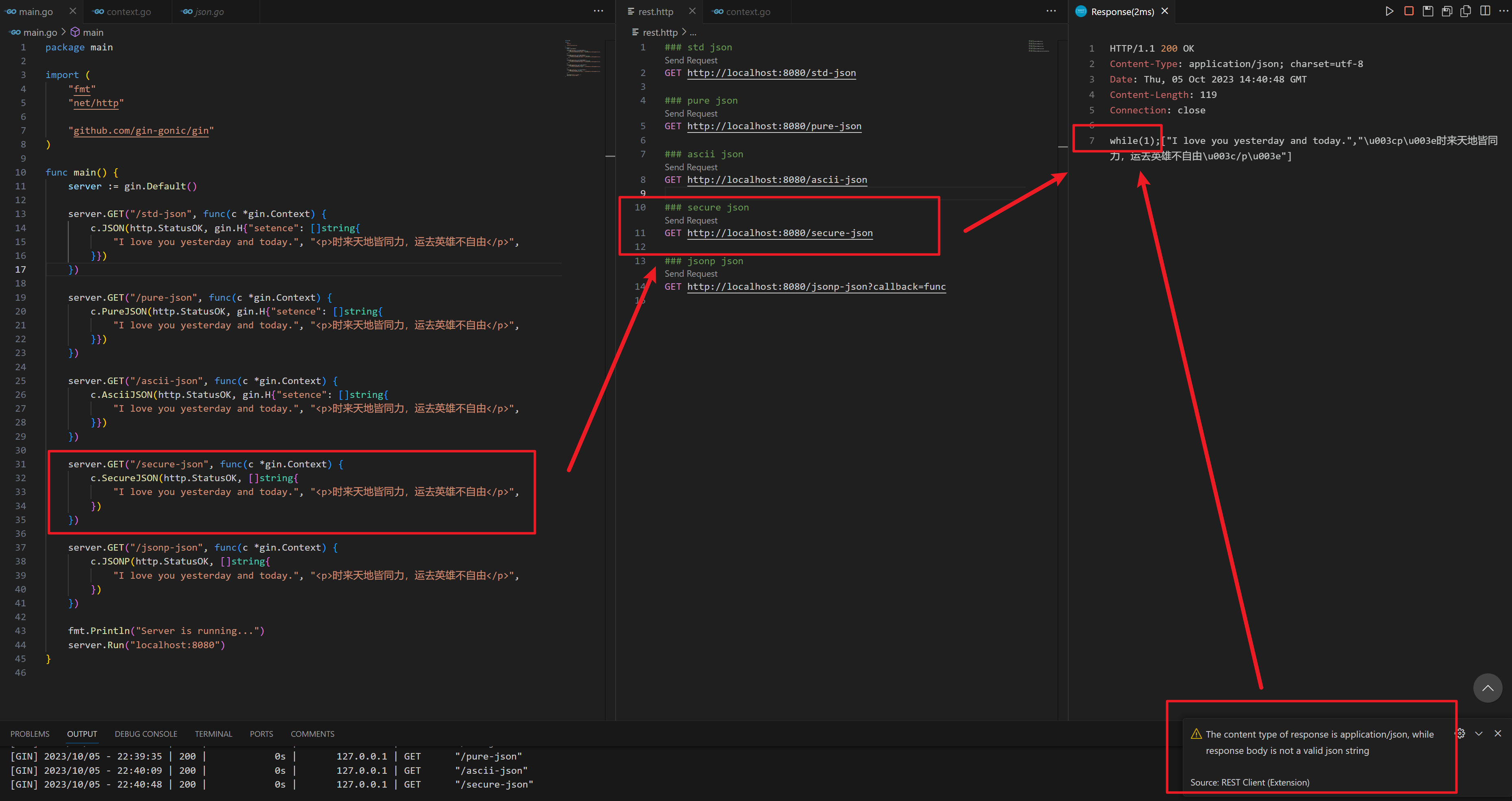Click the red stop square icon
This screenshot has width=1512, height=801.
point(1409,11)
